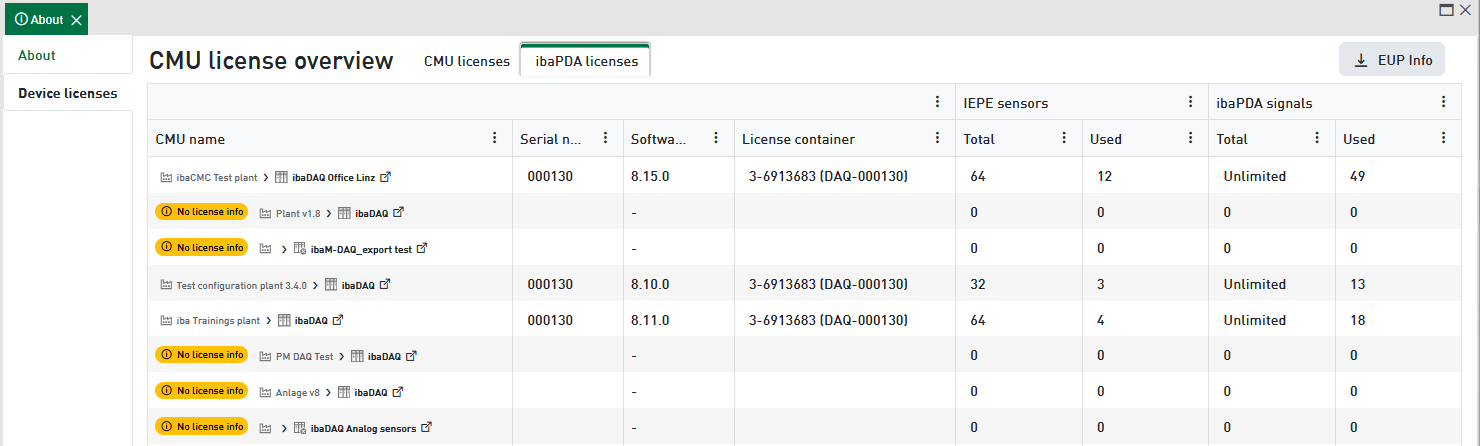Image resolution: width=1480 pixels, height=446 pixels.
Task: Click iba Trainings plant breadcrumb
Action: pyautogui.click(x=218, y=321)
